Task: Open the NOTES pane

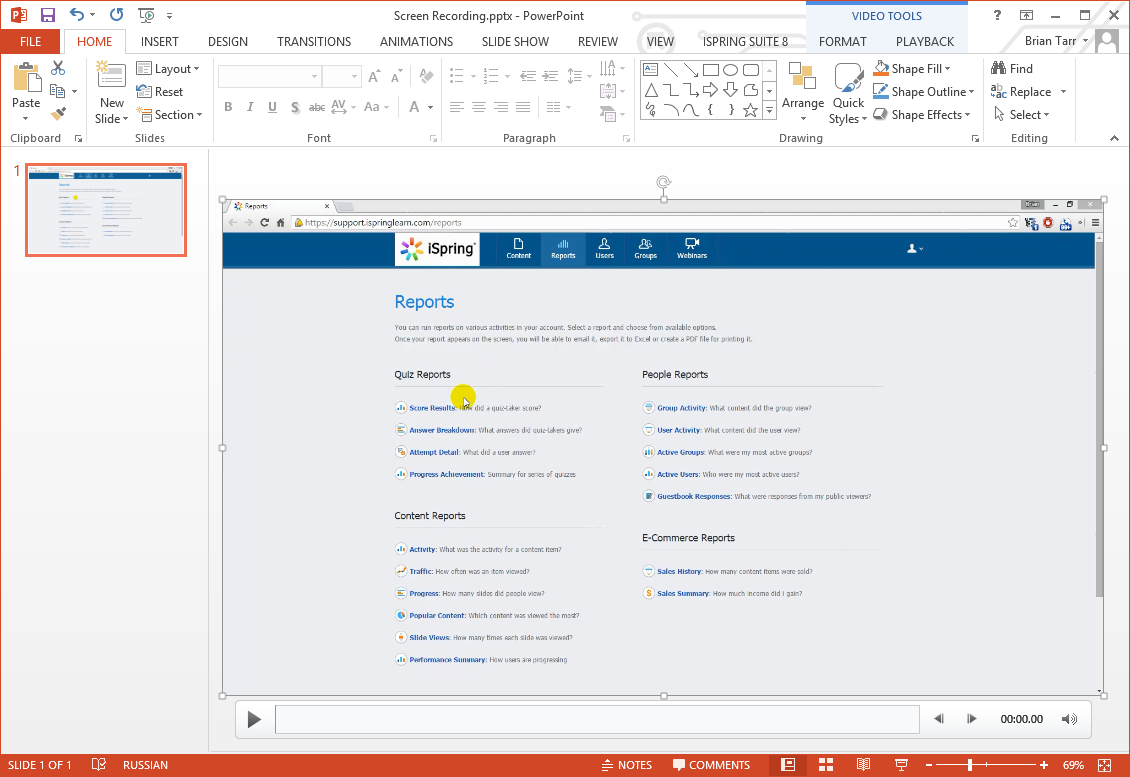Action: (626, 765)
